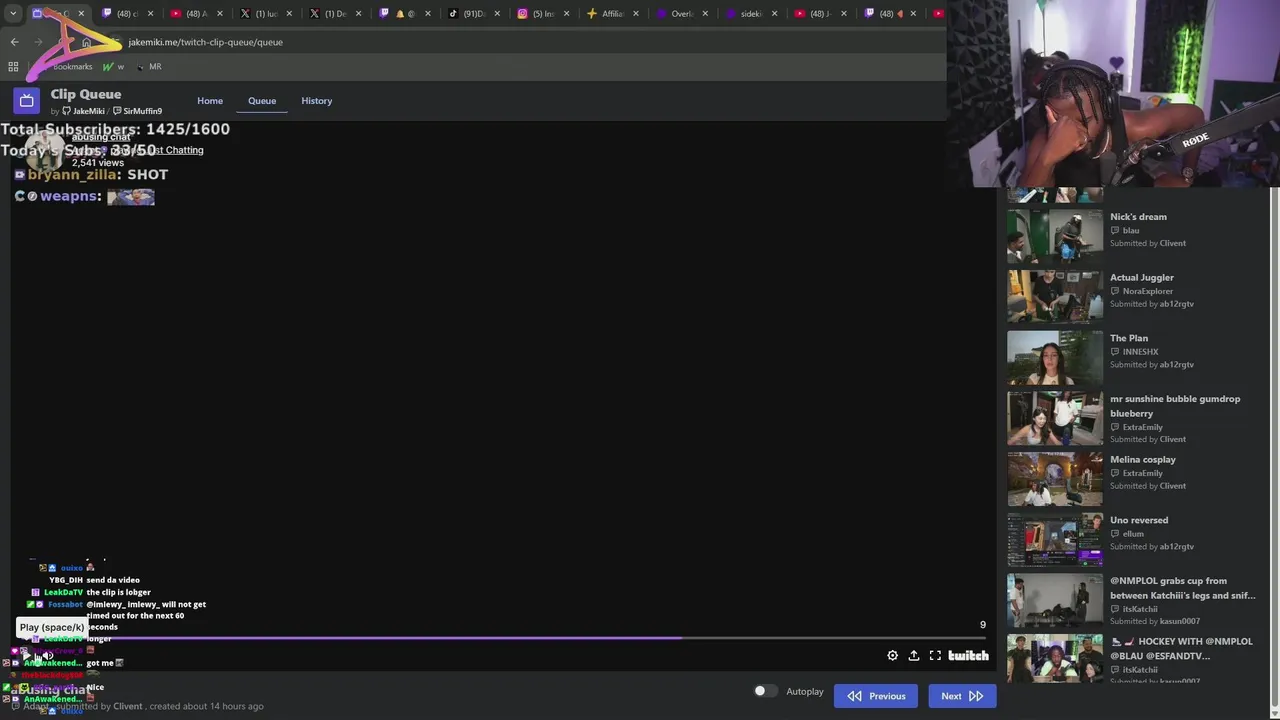
Task: Go to the Previous clip
Action: [876, 696]
